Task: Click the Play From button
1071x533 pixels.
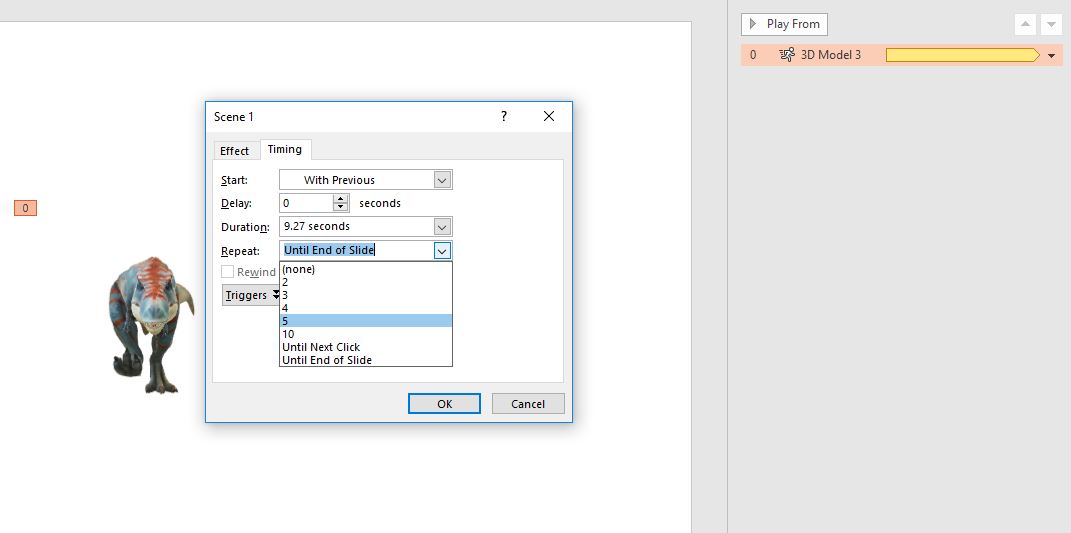Action: click(784, 24)
